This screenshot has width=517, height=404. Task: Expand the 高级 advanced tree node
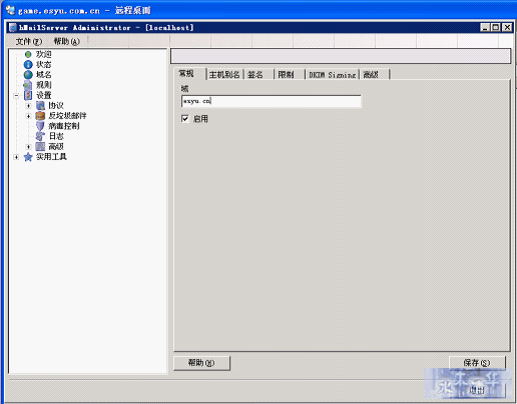click(x=28, y=147)
